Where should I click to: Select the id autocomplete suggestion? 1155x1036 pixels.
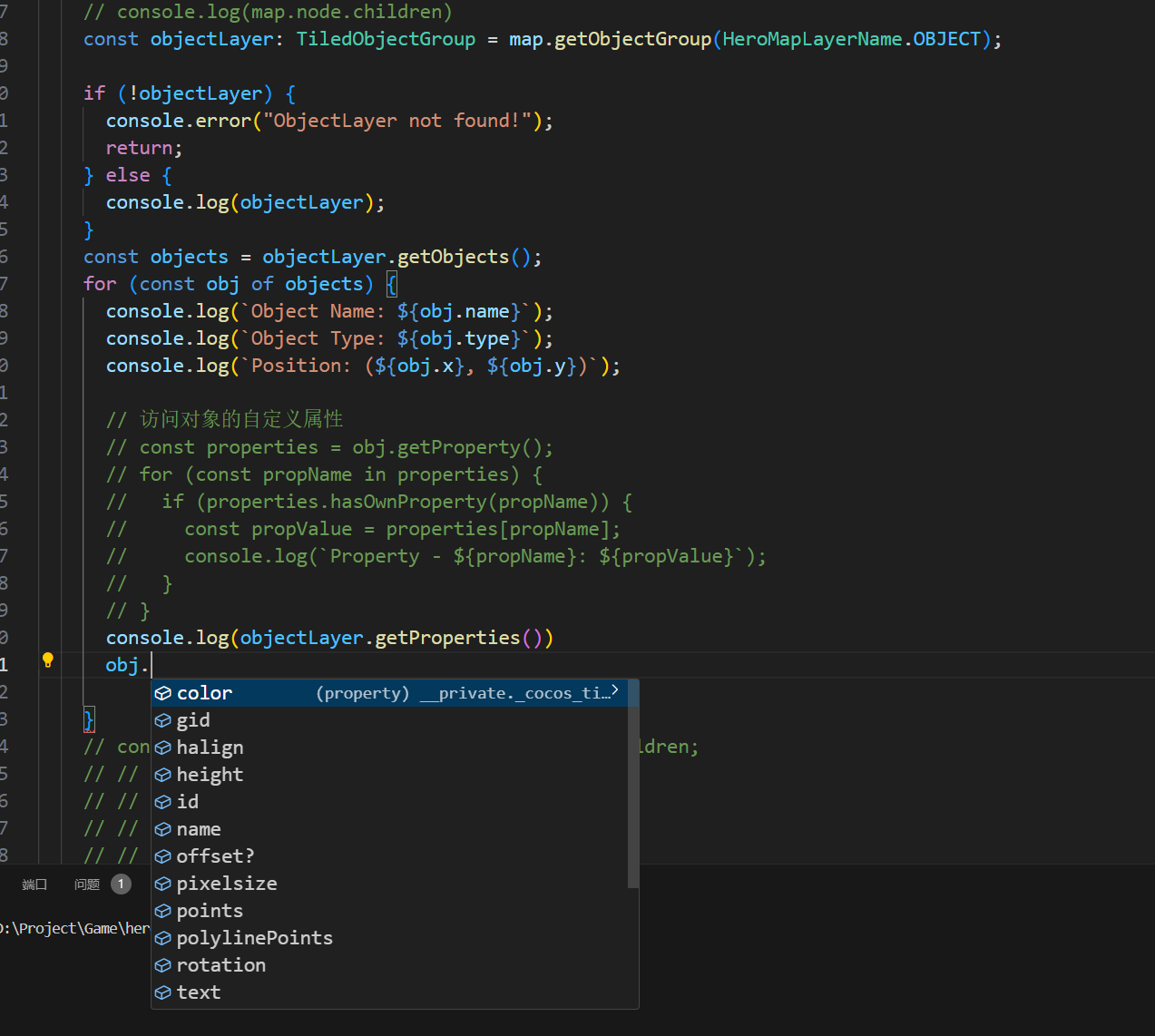pyautogui.click(x=389, y=802)
